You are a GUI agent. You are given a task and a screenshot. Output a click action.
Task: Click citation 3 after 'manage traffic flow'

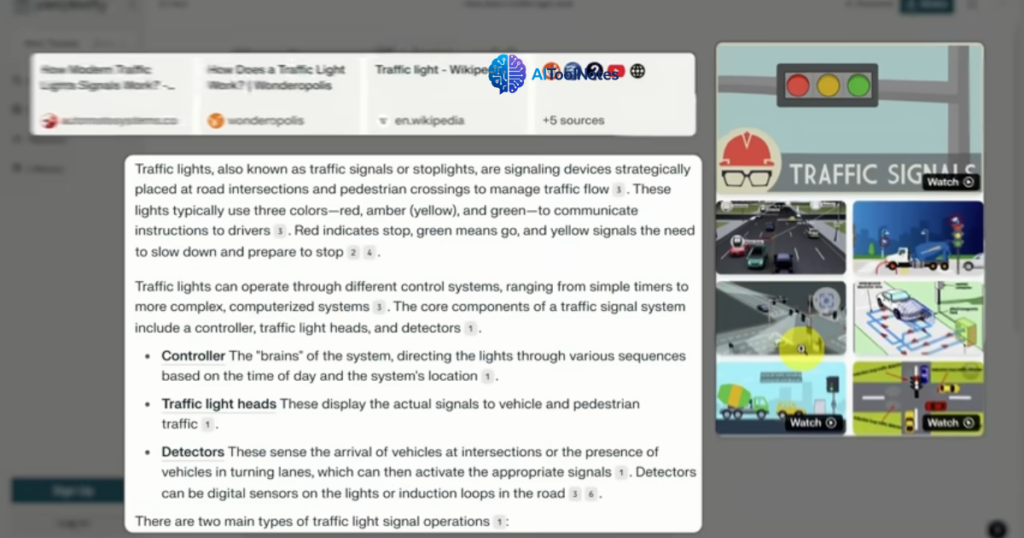click(x=619, y=190)
